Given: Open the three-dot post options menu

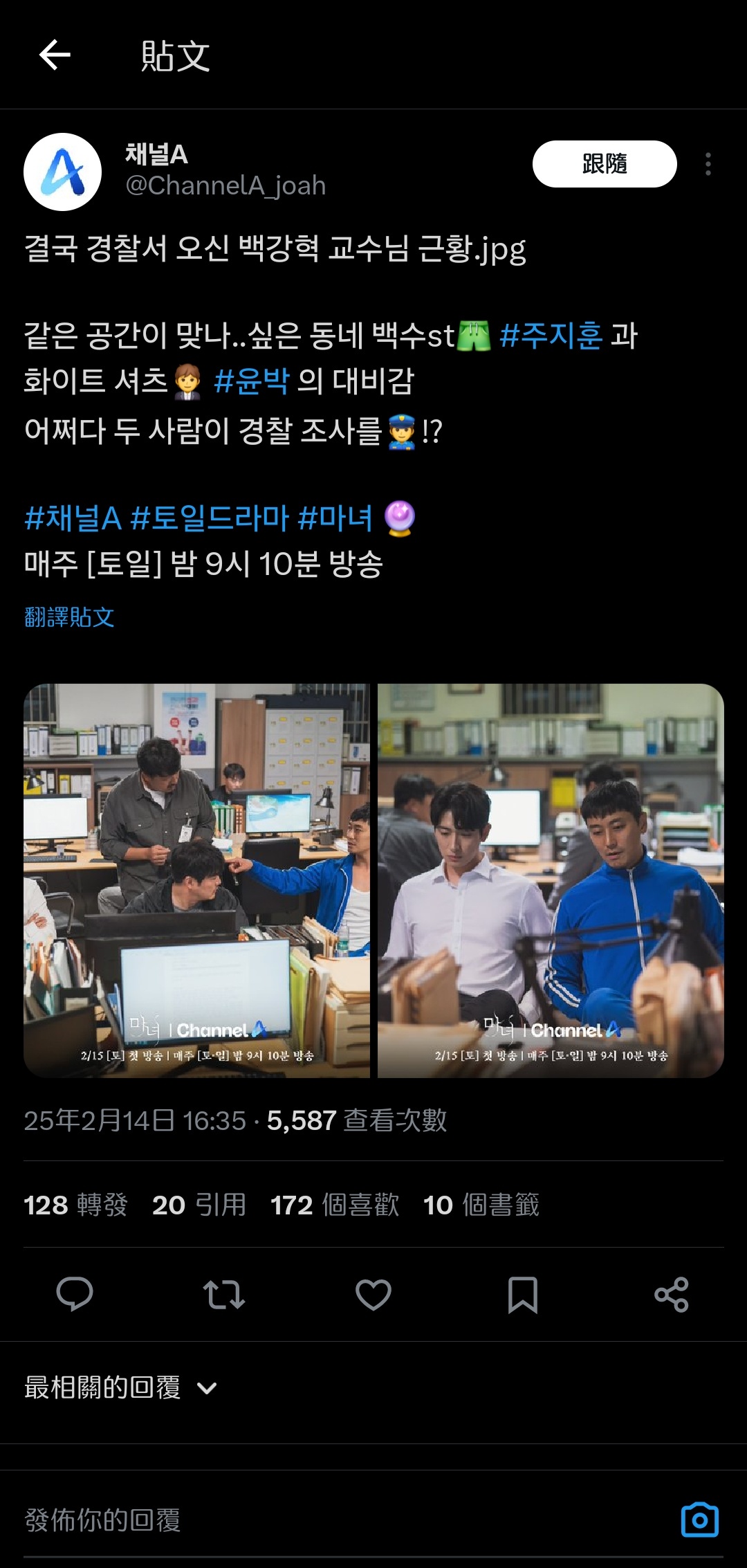Looking at the screenshot, I should [x=708, y=164].
